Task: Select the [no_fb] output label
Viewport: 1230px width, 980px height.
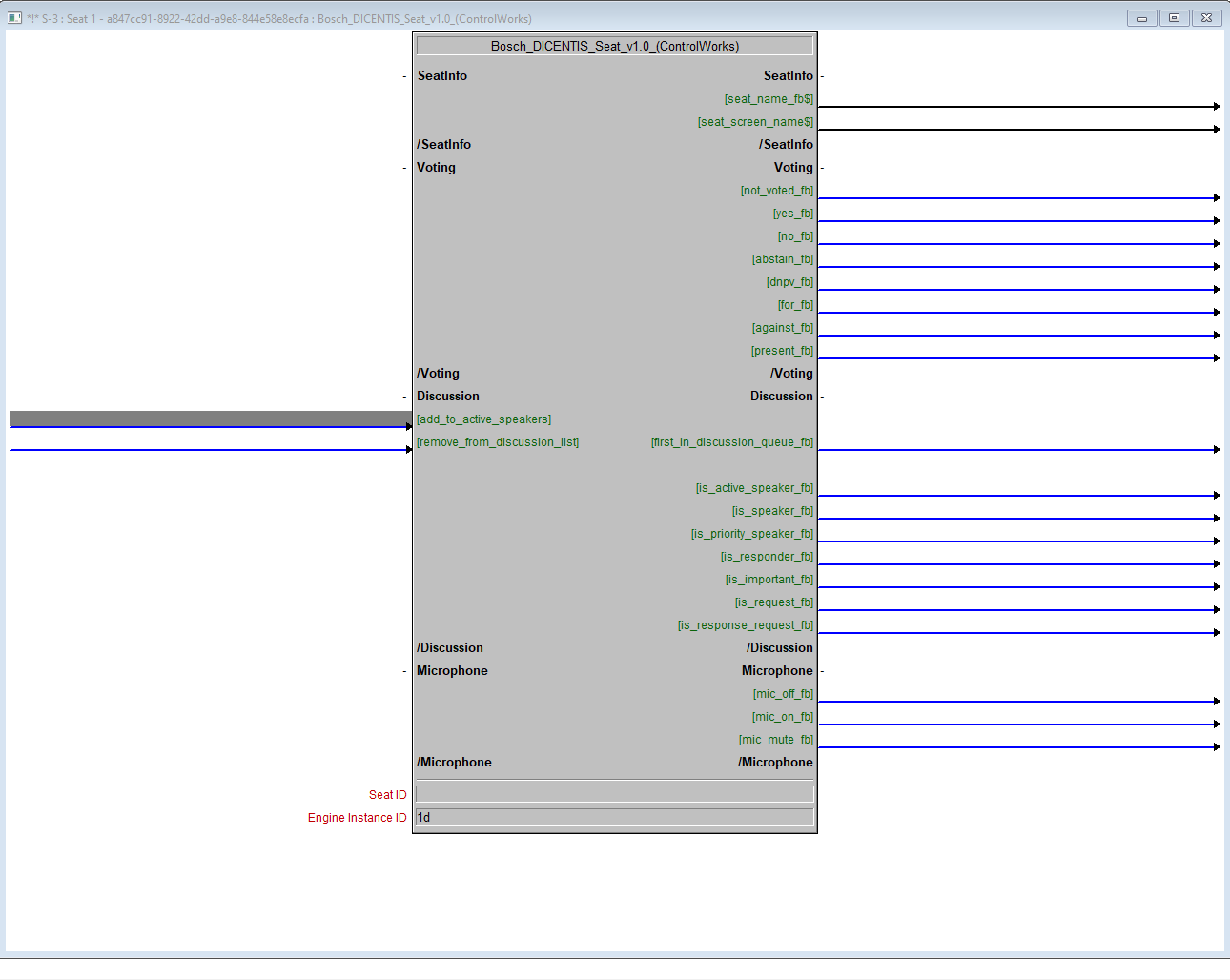Action: coord(795,236)
